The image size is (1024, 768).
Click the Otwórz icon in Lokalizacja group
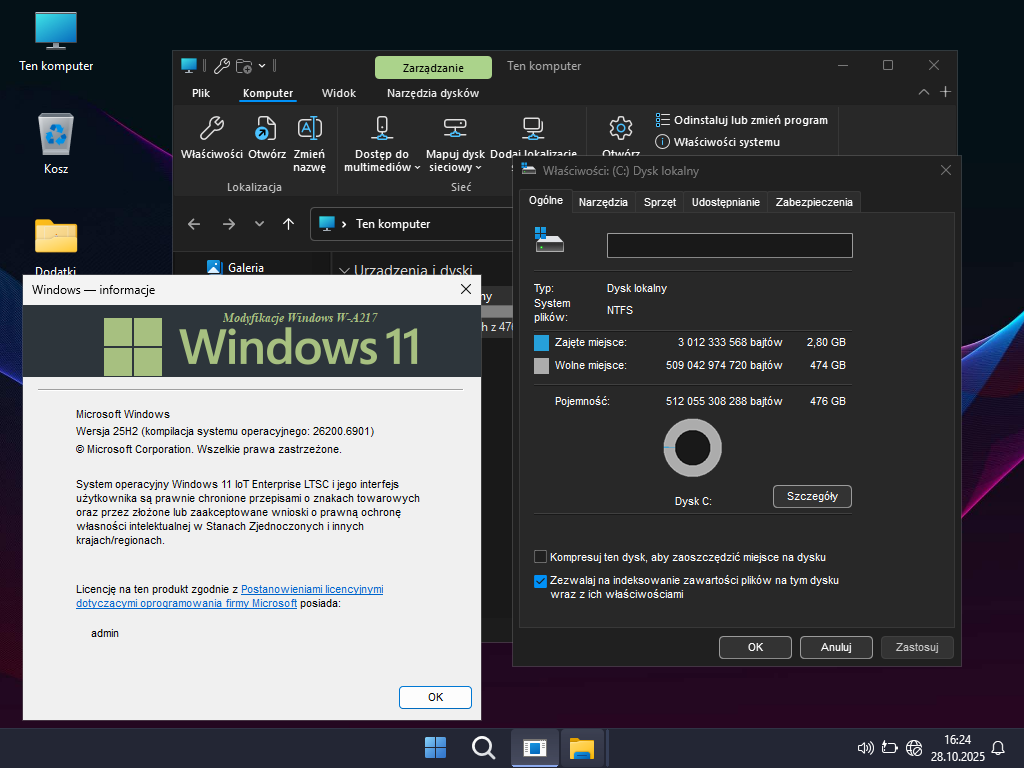266,129
